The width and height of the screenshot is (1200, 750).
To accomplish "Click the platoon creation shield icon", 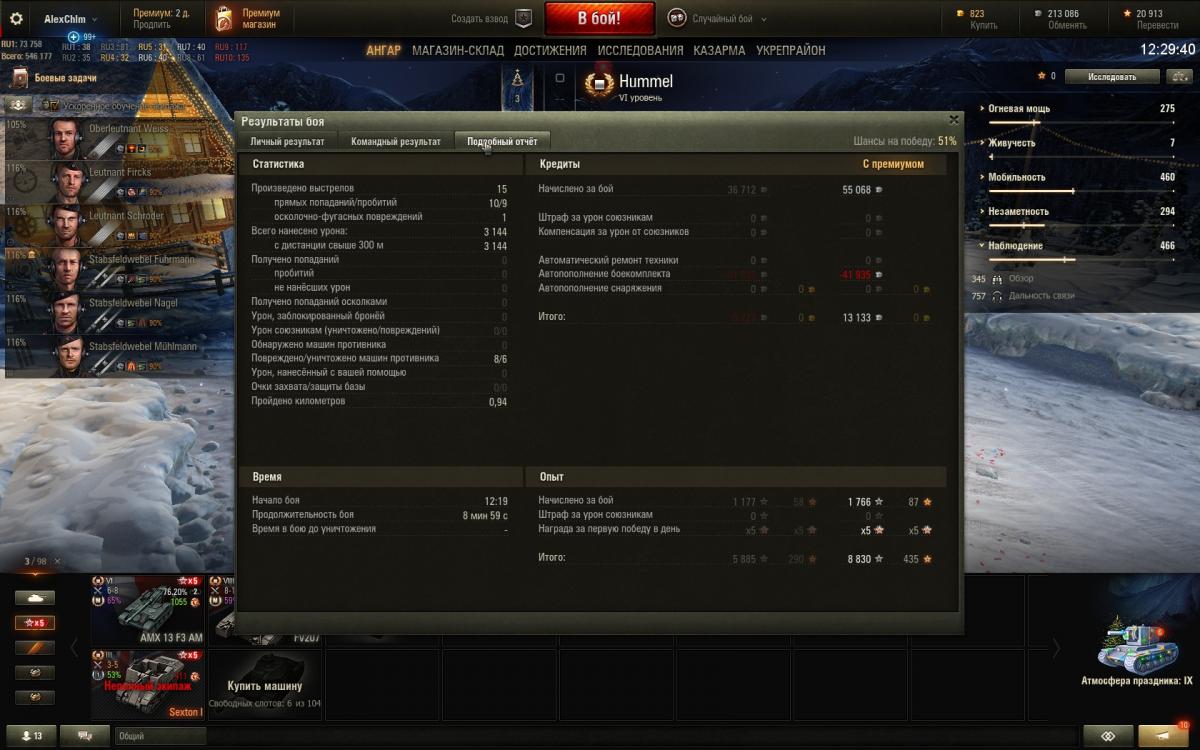I will click(522, 18).
